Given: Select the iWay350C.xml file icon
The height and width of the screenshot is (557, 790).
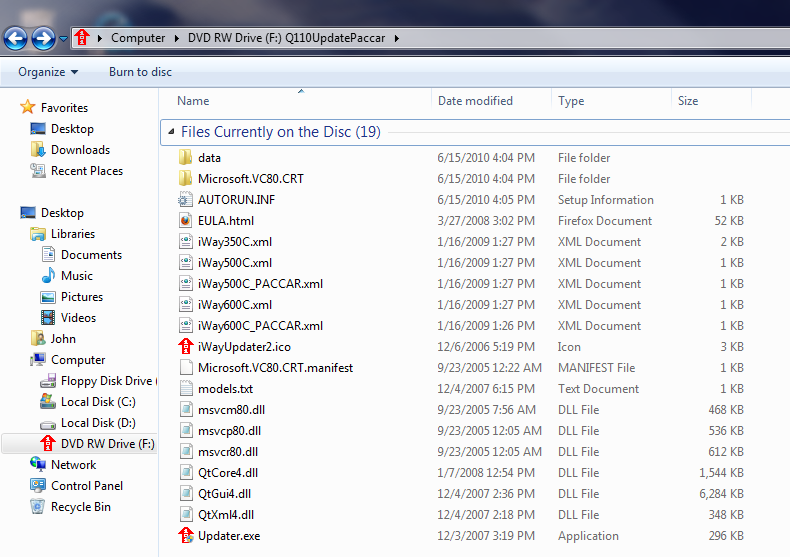Looking at the screenshot, I should (x=185, y=242).
